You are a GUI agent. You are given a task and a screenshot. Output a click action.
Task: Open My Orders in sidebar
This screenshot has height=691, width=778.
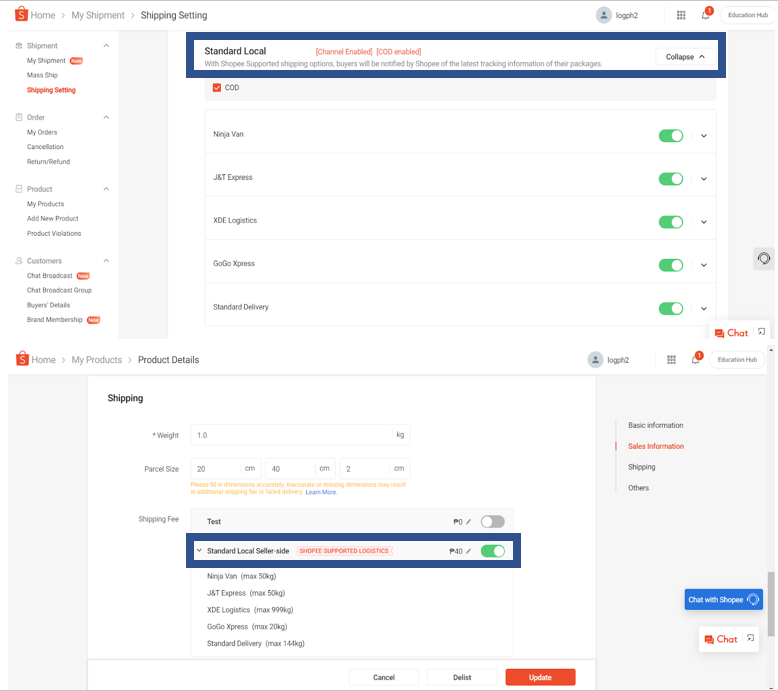[42, 132]
